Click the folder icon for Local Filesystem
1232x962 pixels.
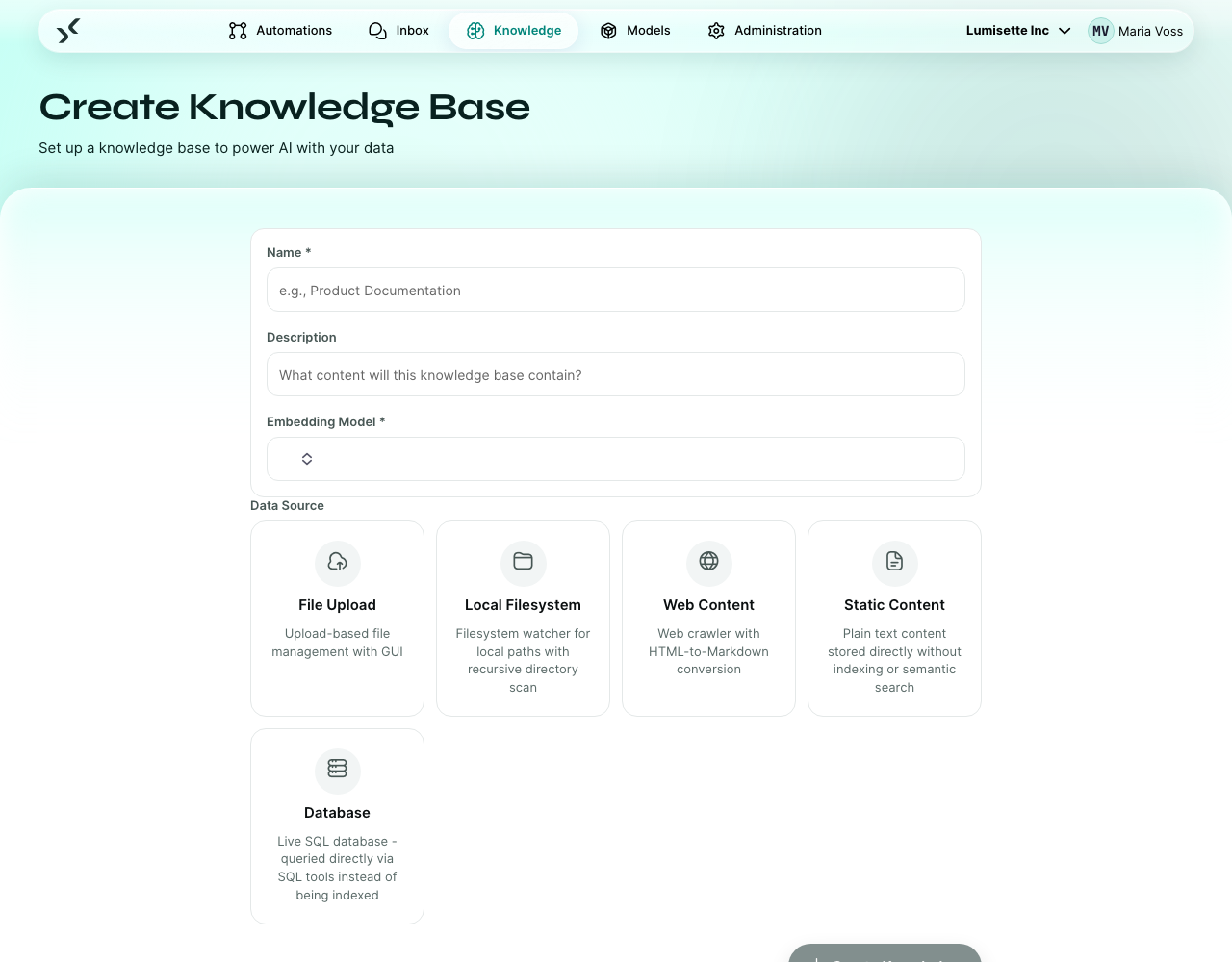point(523,562)
